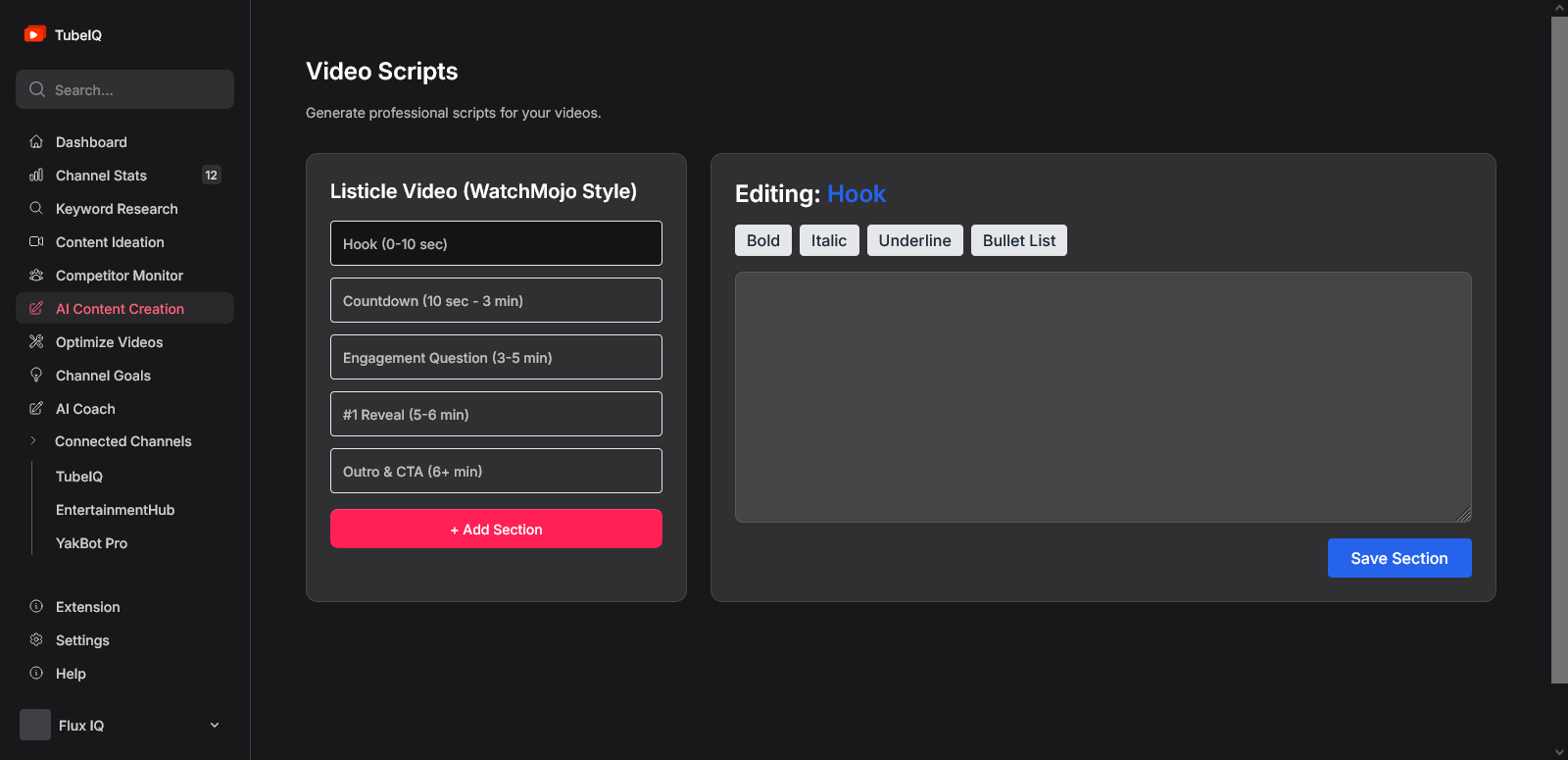The height and width of the screenshot is (760, 1568).
Task: Open the Flux IQ account dropdown arrow
Action: coord(215,725)
